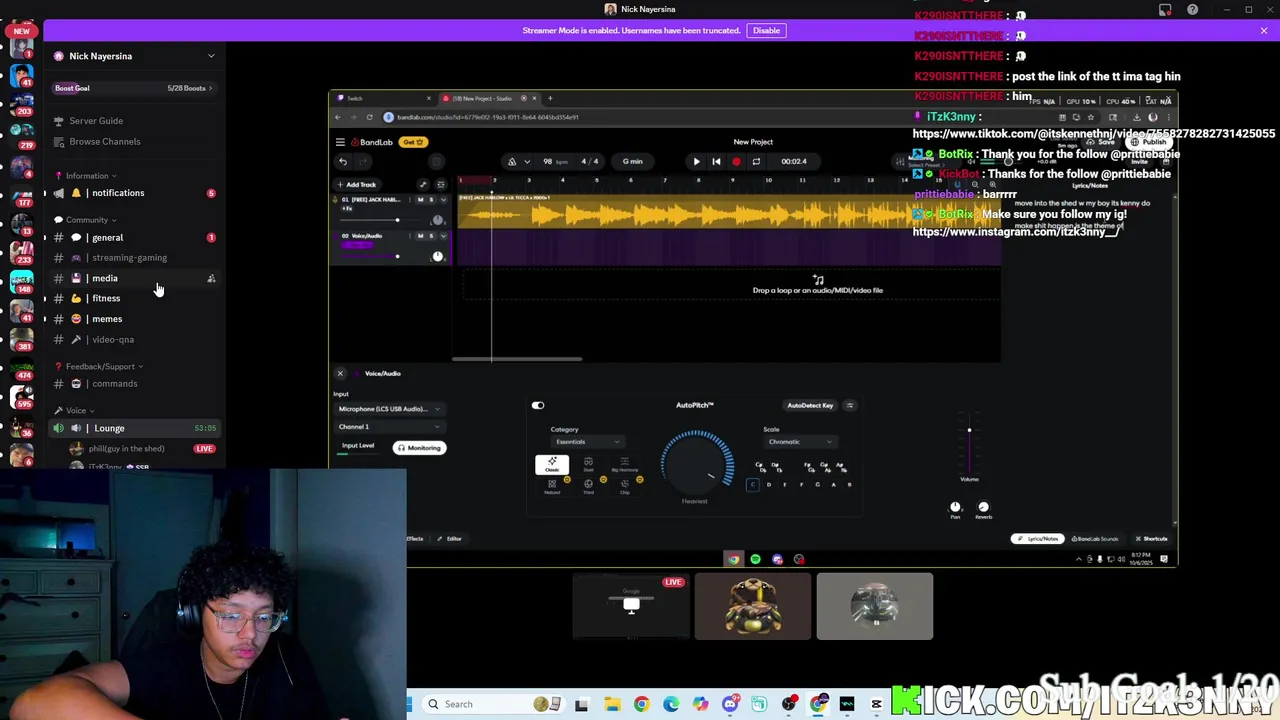Open the BandLab hamburger menu

pyautogui.click(x=340, y=142)
